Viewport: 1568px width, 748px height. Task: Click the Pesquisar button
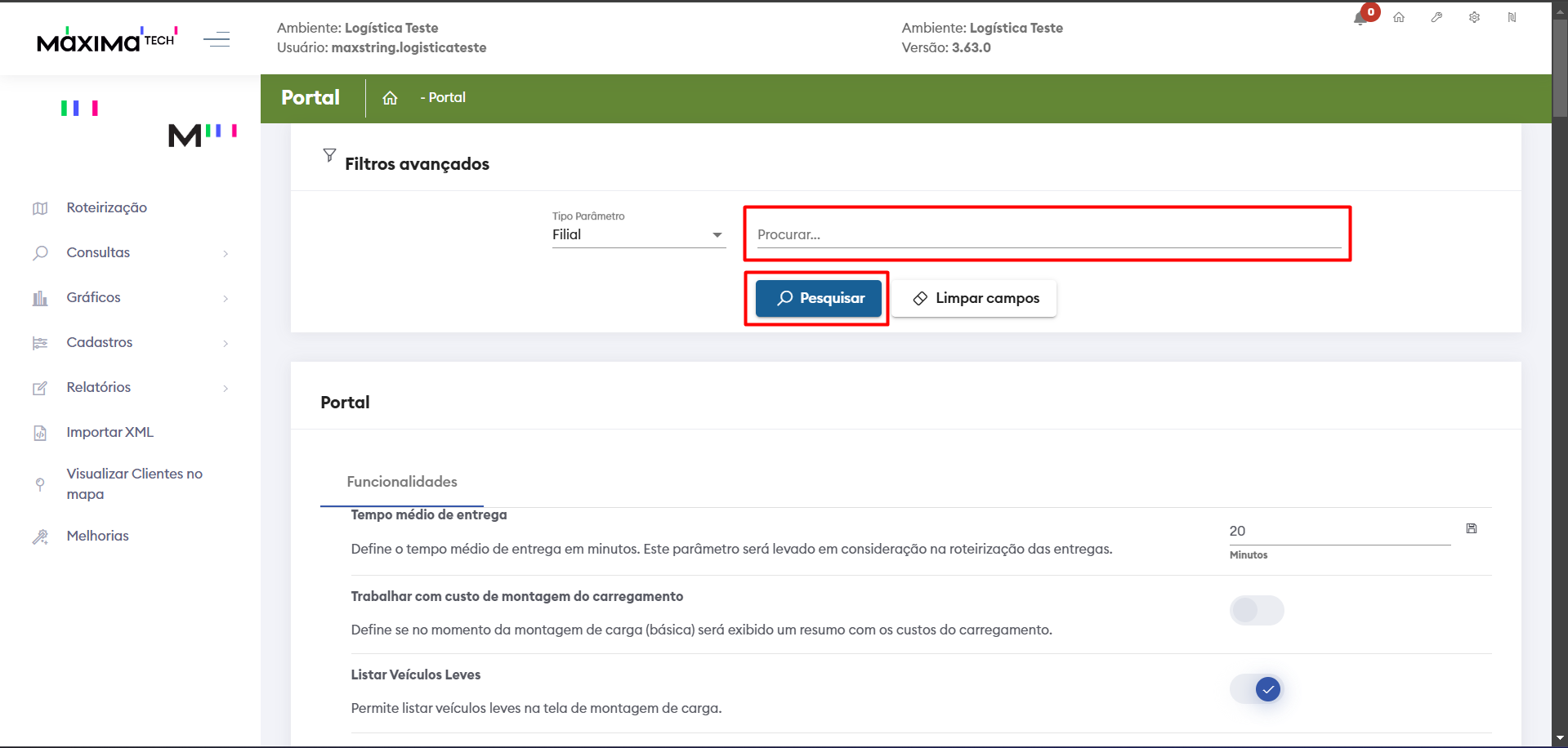[818, 298]
